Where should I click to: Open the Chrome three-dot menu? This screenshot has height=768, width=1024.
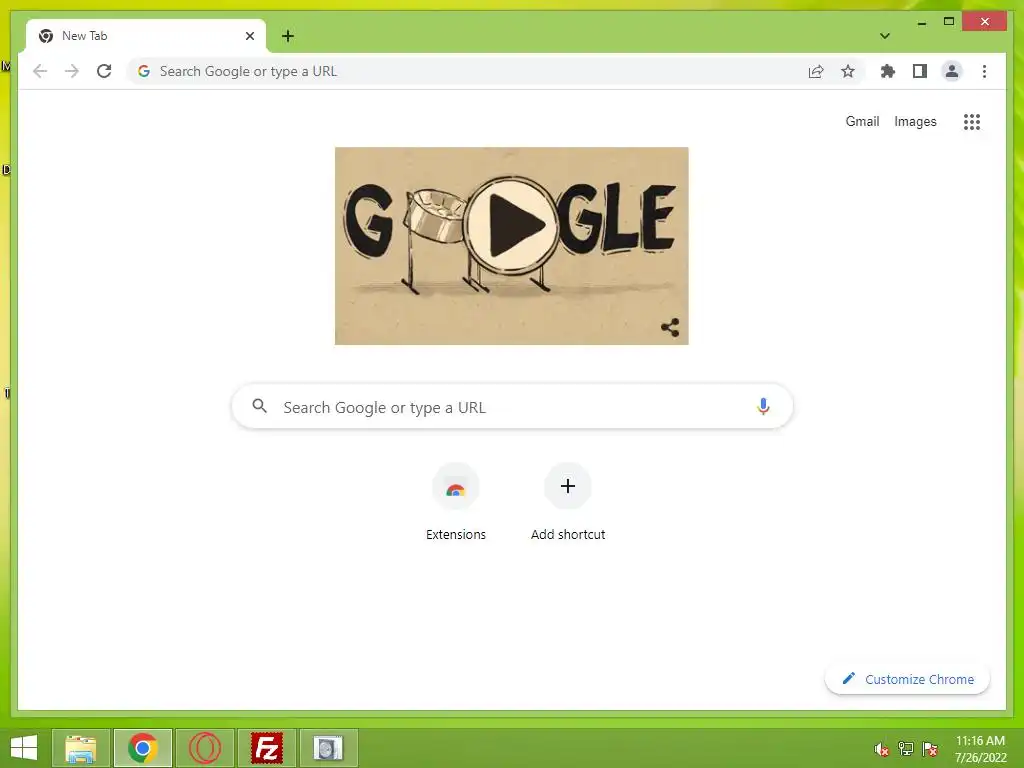tap(984, 71)
